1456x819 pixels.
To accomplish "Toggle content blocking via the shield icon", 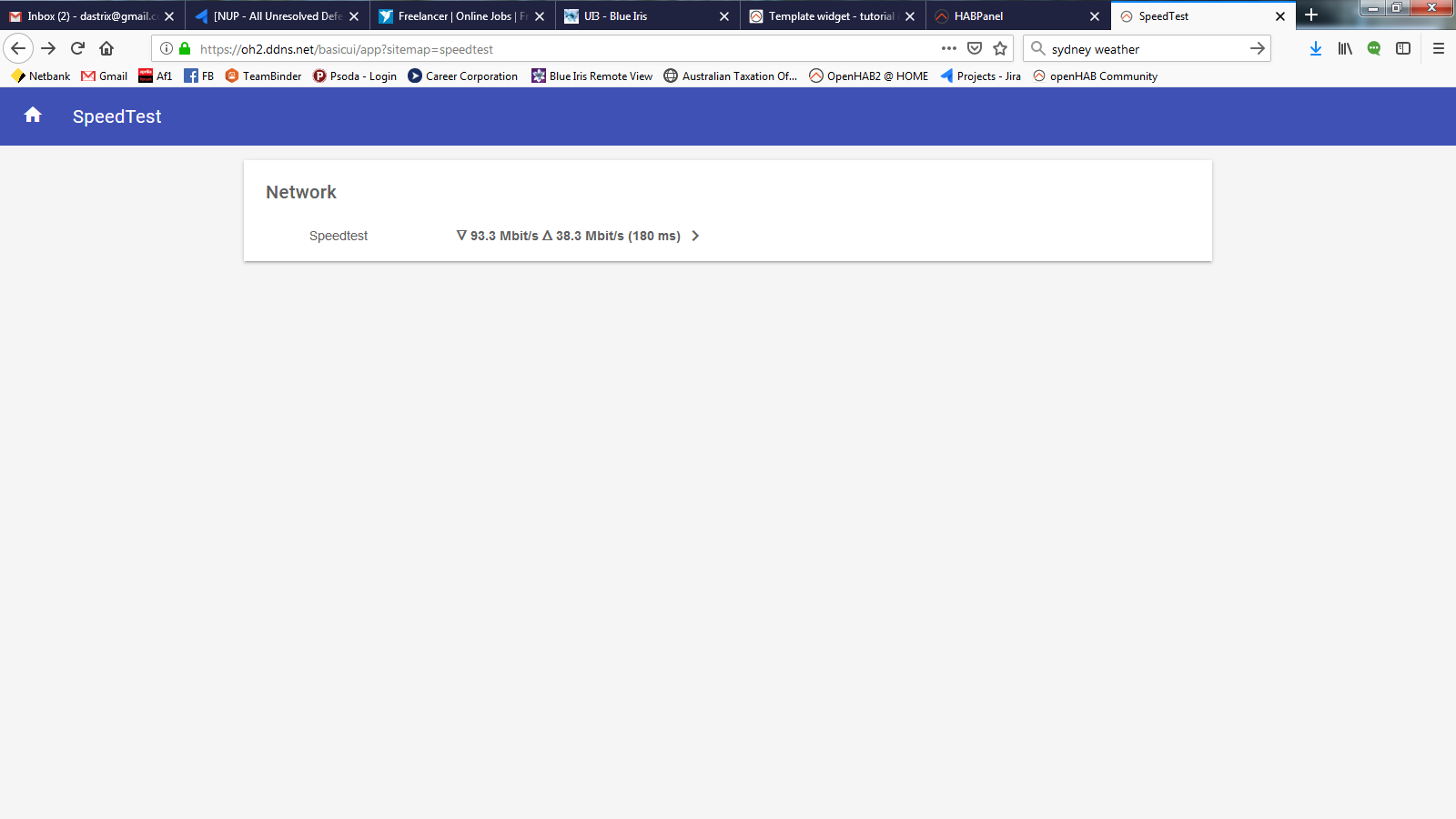I will (974, 48).
